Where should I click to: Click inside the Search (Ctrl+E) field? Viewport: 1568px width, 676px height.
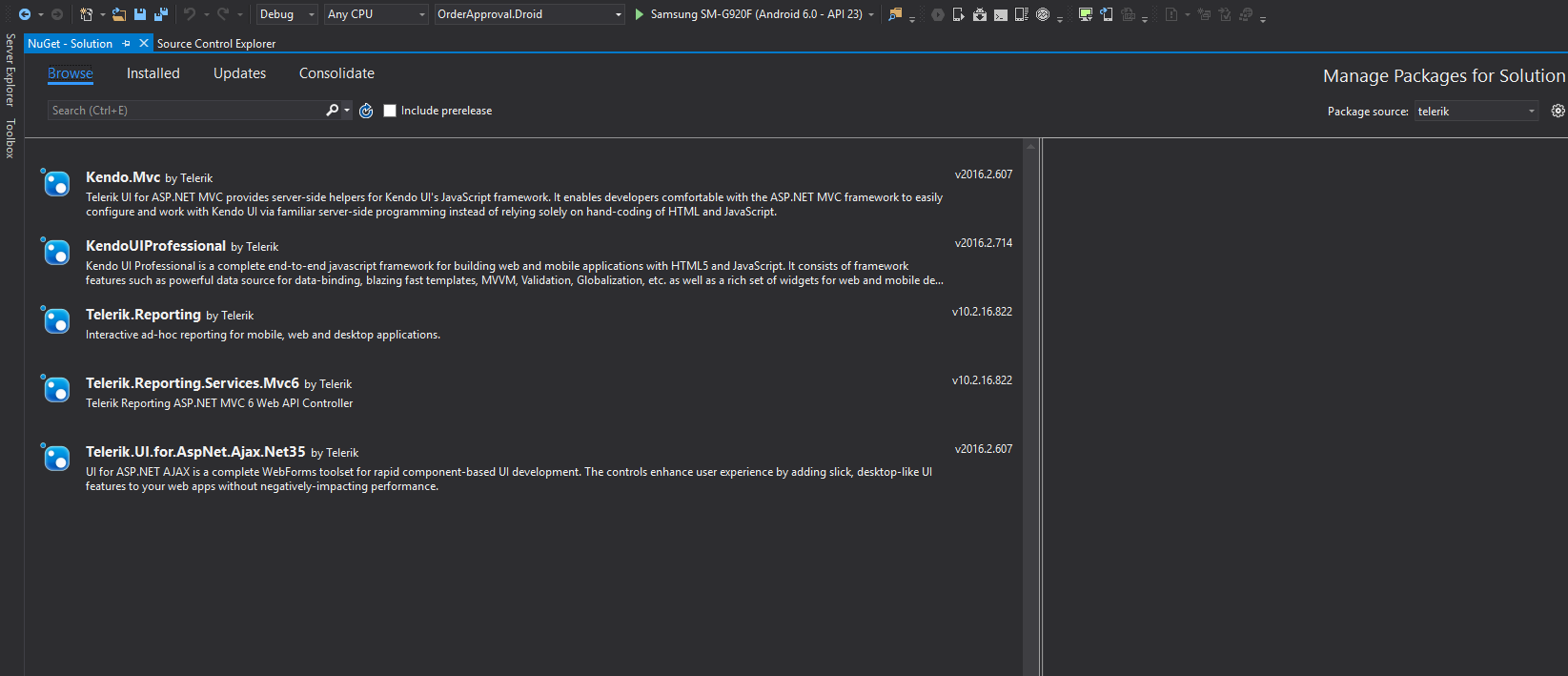tap(186, 111)
